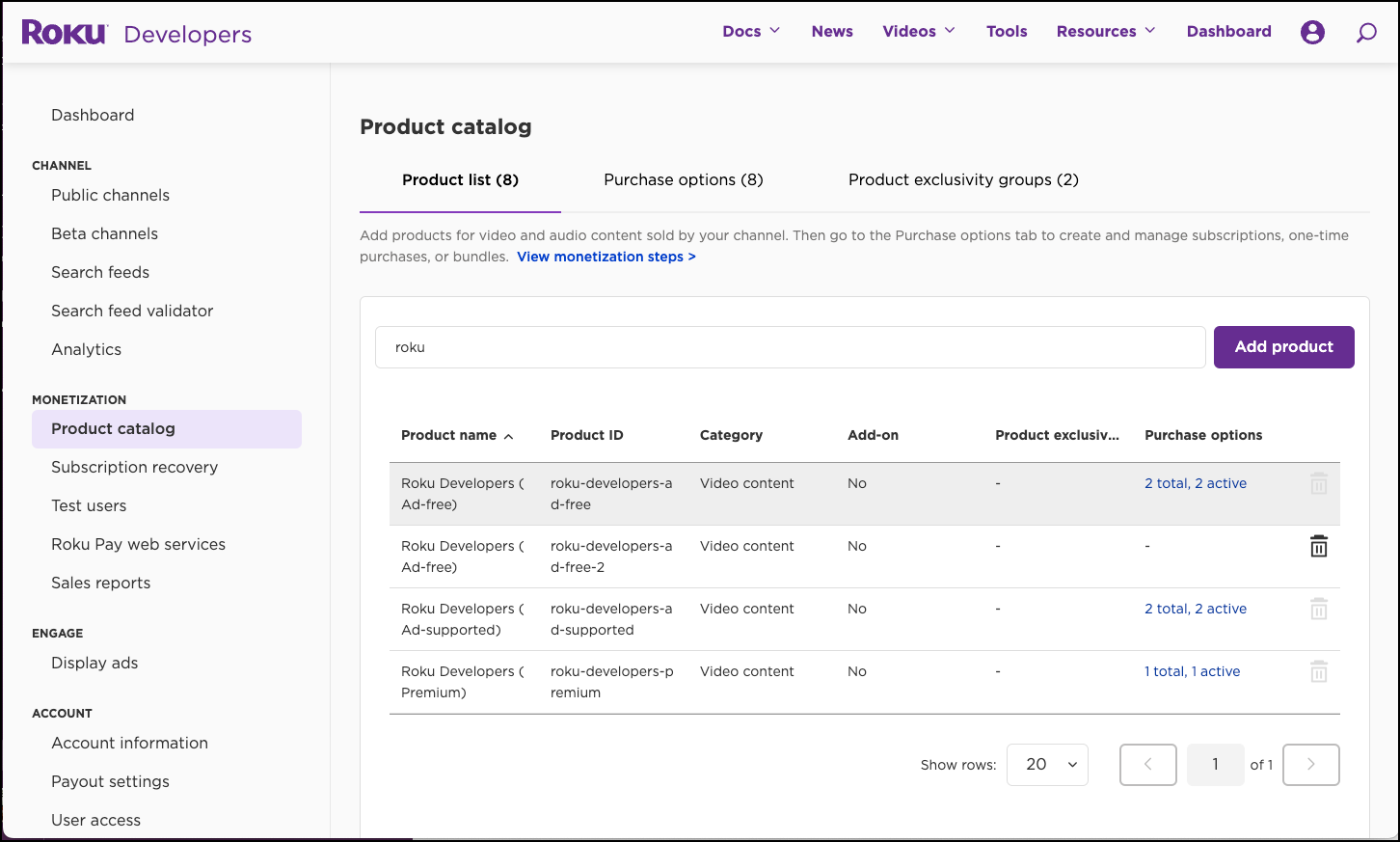Open the user account profile icon
Image resolution: width=1400 pixels, height=842 pixels.
click(x=1312, y=32)
